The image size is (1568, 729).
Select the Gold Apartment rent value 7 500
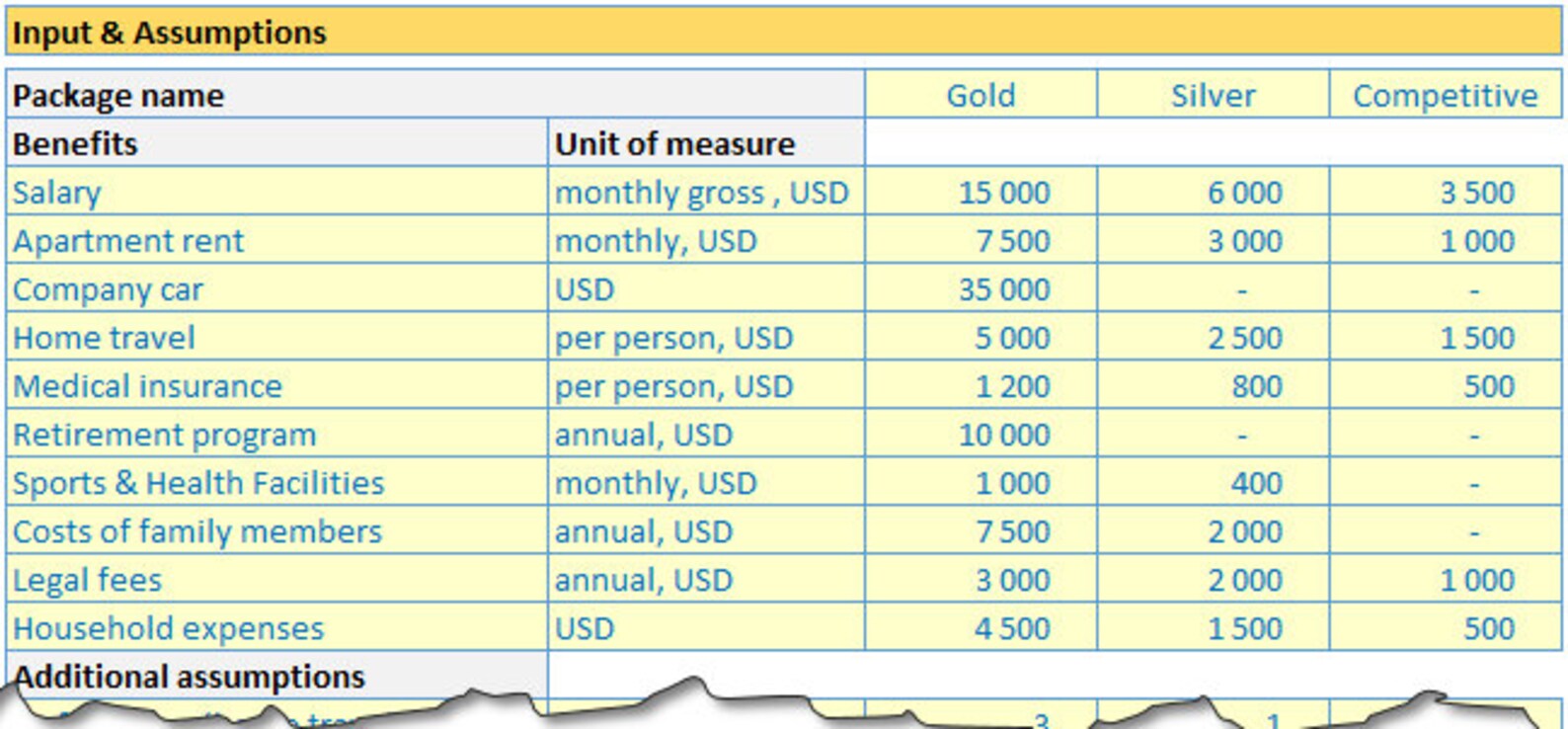pyautogui.click(x=980, y=240)
